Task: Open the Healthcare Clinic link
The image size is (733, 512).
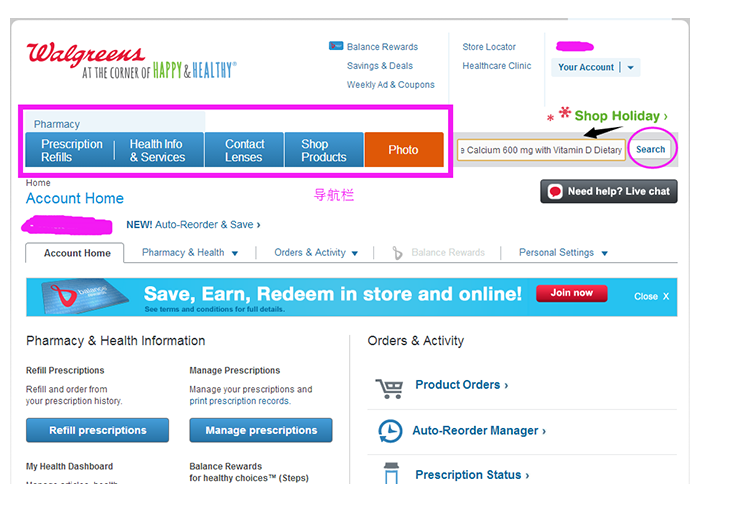Action: click(x=496, y=66)
